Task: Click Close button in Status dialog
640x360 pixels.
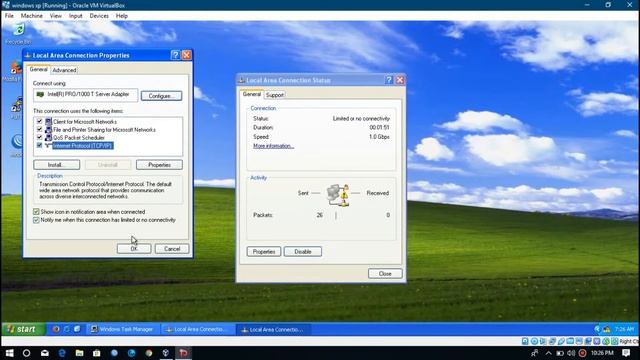Action: (385, 273)
